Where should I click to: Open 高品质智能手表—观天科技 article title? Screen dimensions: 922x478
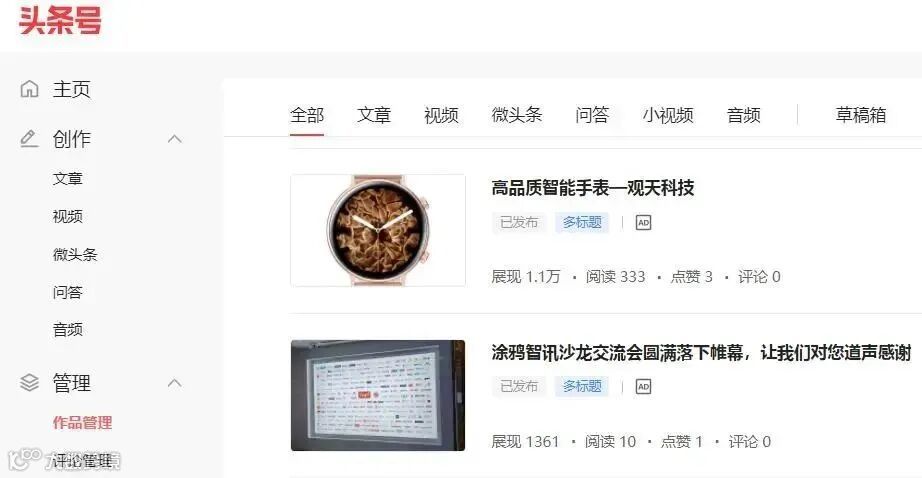click(x=593, y=188)
